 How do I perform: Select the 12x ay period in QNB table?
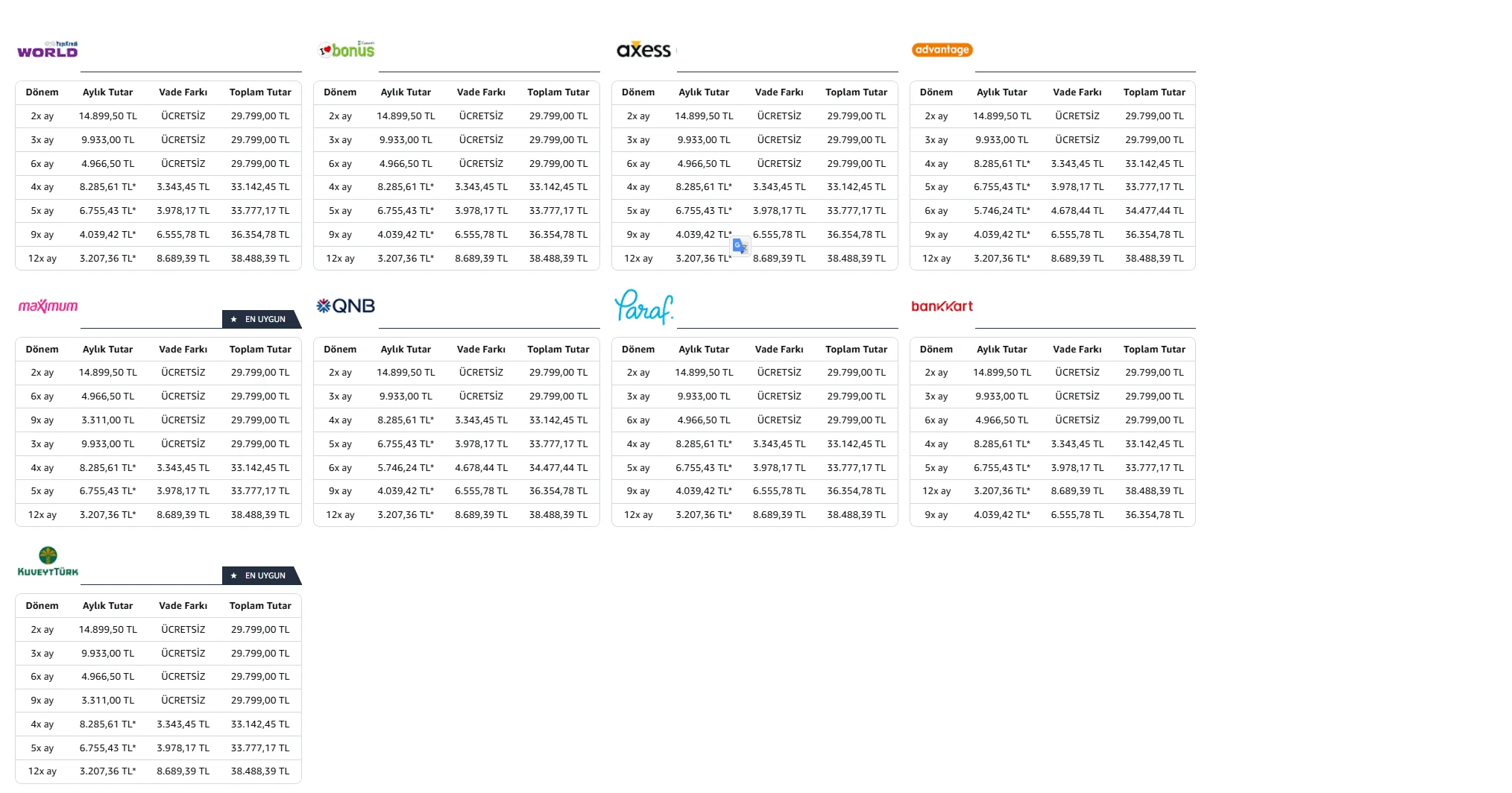click(x=341, y=515)
